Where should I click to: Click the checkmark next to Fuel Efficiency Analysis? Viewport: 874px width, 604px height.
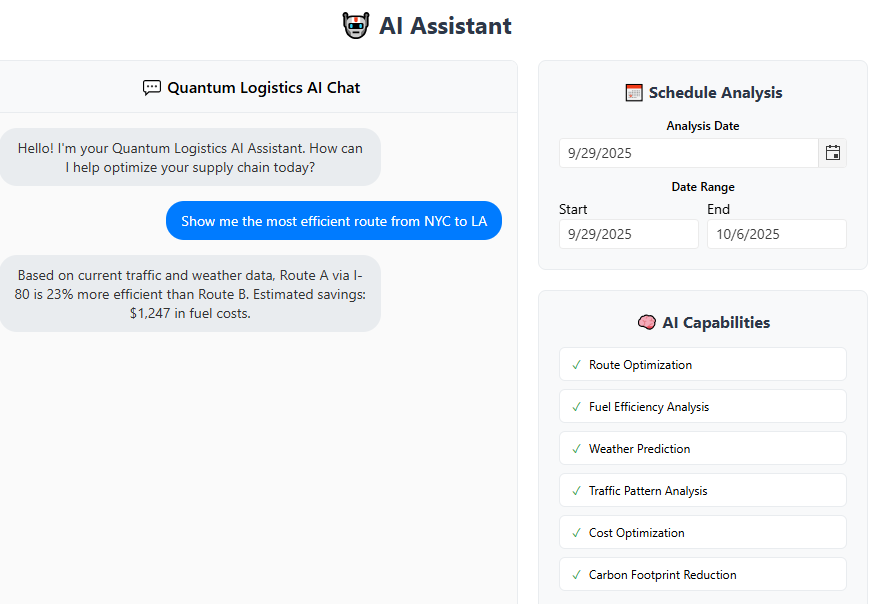(576, 407)
